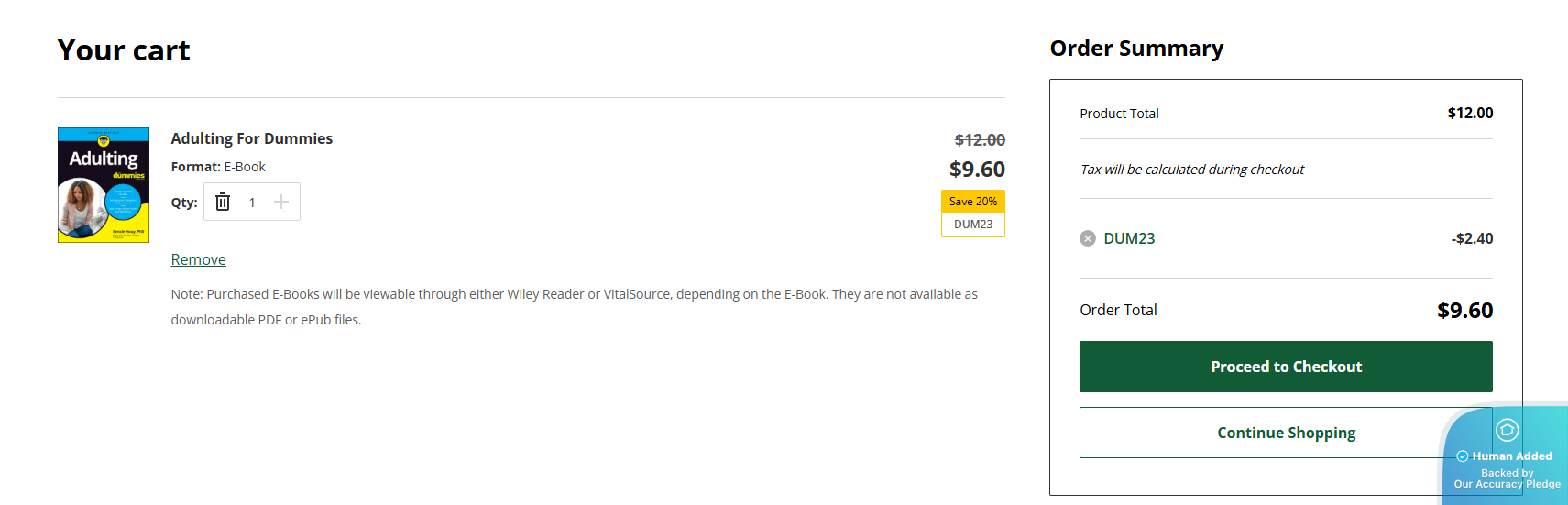1568x505 pixels.
Task: Click the DUM23 promo label in Order Summary
Action: 1129,239
